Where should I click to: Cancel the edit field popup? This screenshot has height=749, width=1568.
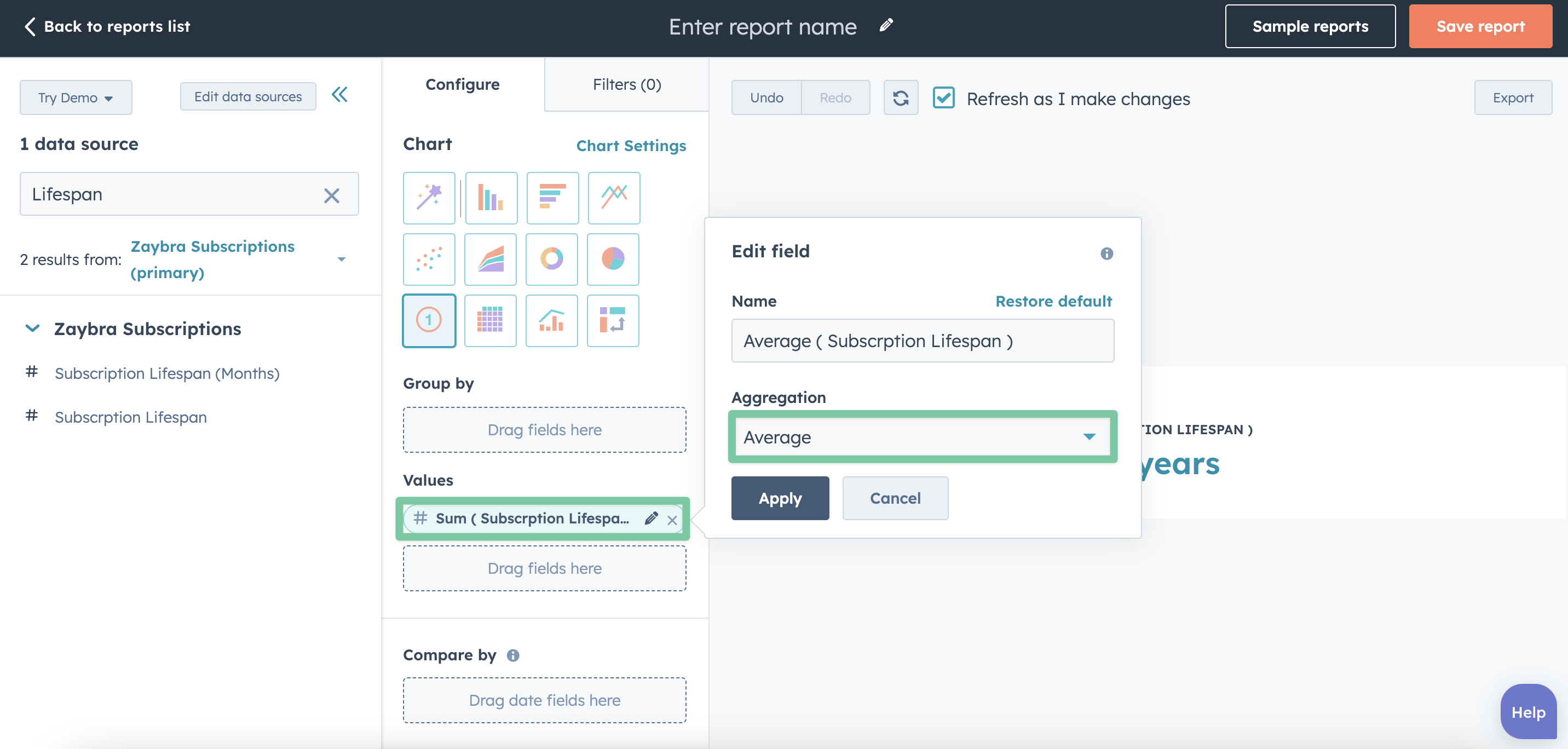pyautogui.click(x=895, y=498)
